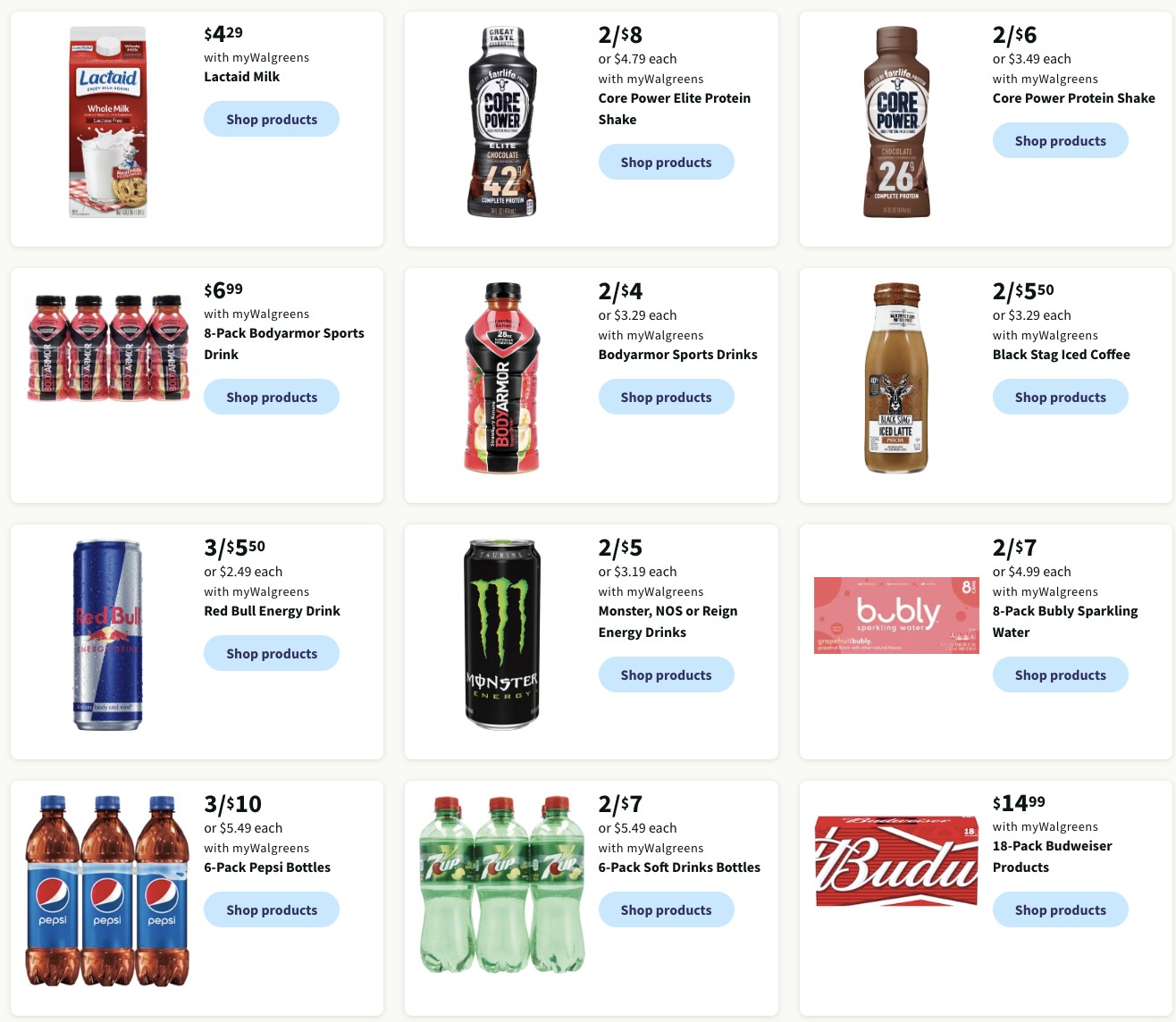Select the Red Bull can image

point(107,634)
